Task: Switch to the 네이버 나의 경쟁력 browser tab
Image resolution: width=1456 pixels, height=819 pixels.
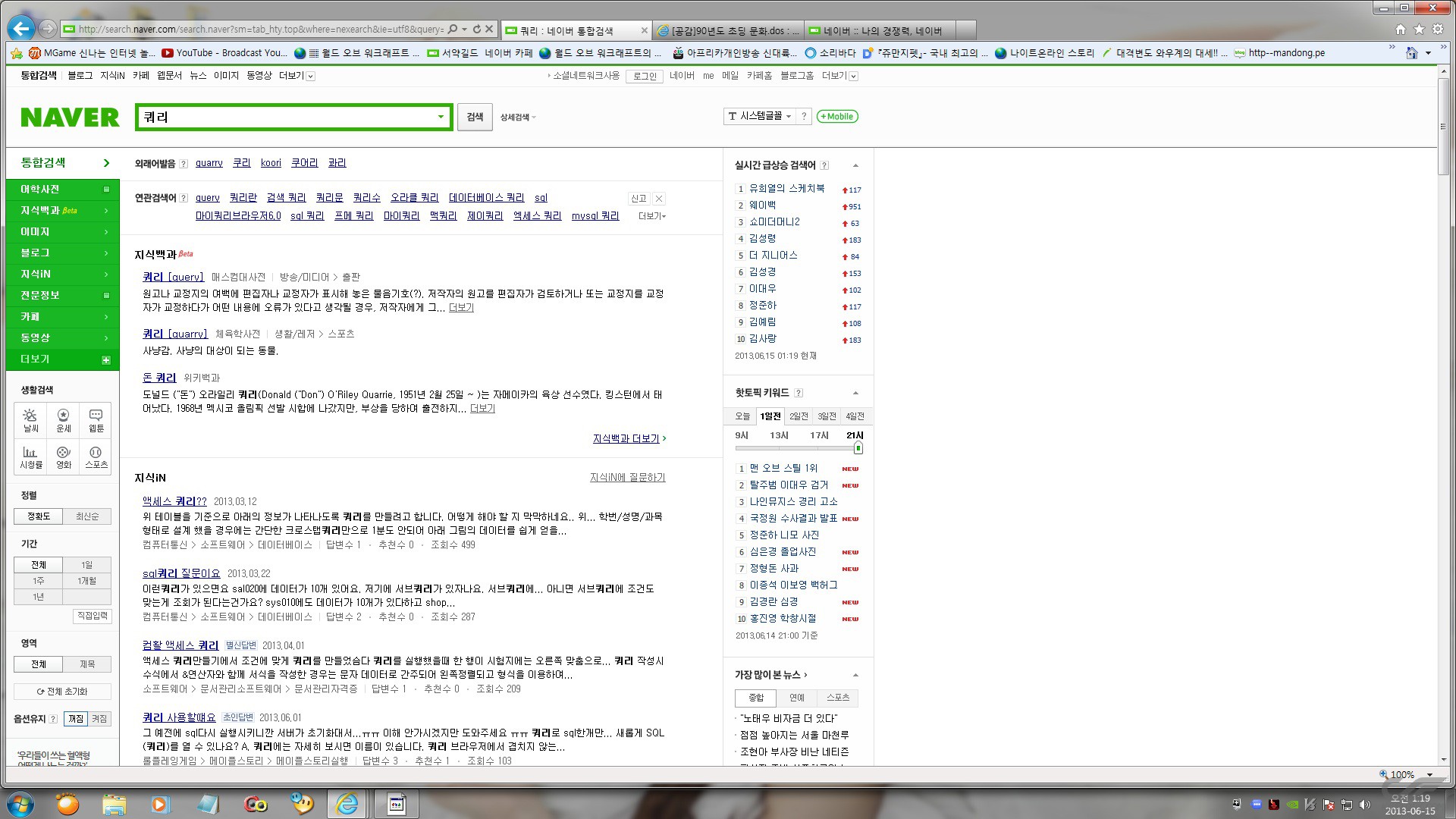Action: (x=880, y=31)
